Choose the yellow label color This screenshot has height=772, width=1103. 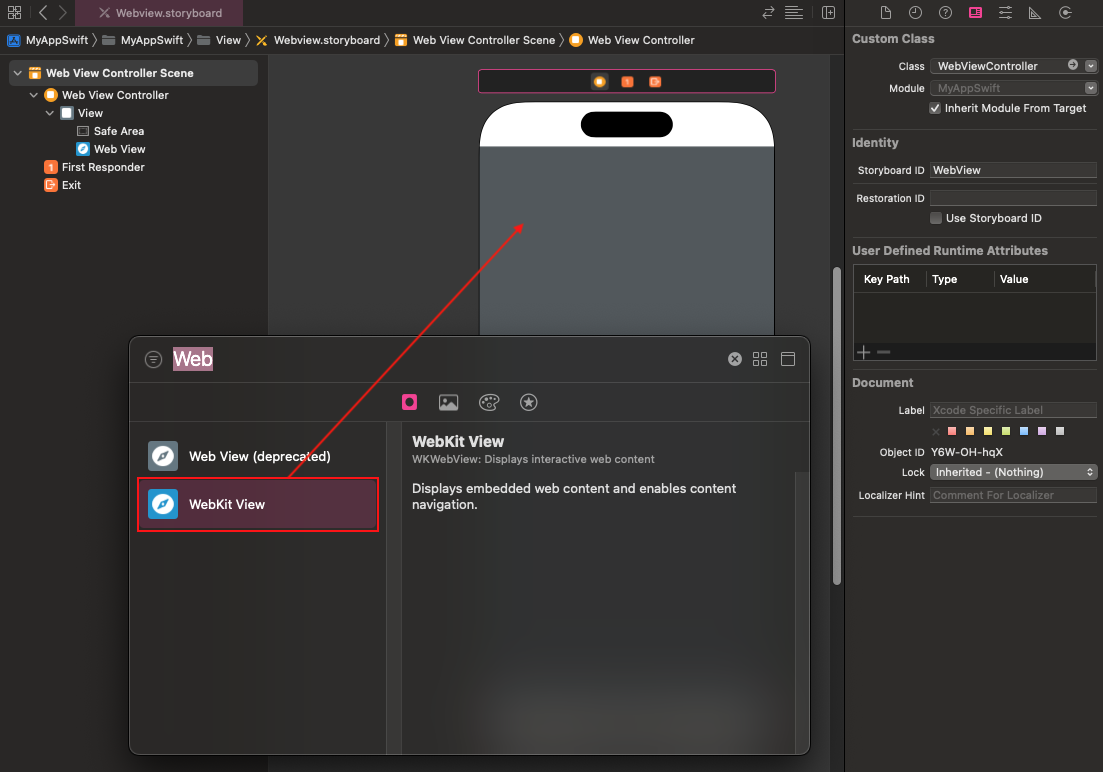(988, 431)
